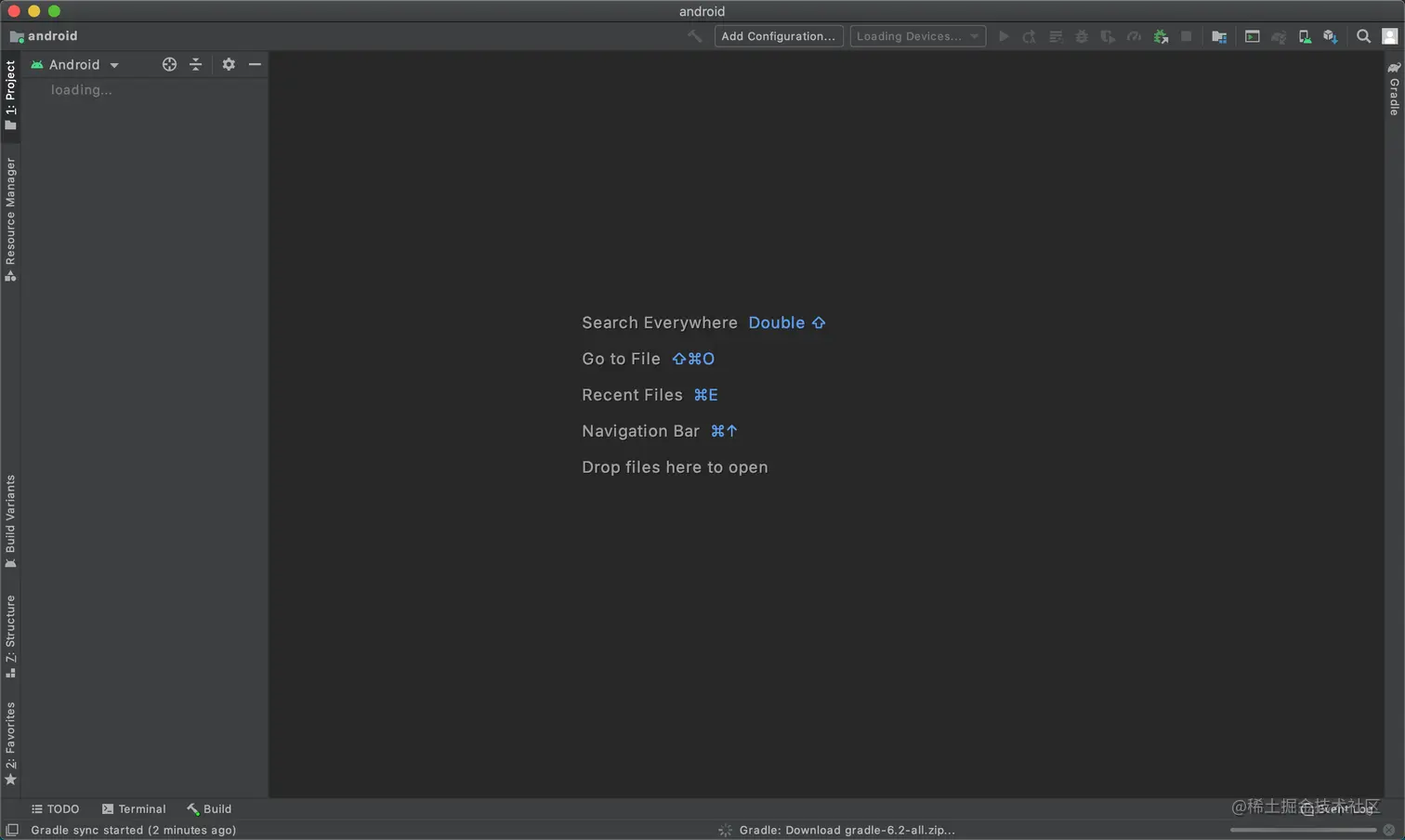
Task: Click the Apply Code Changes icon
Action: pos(1056,36)
